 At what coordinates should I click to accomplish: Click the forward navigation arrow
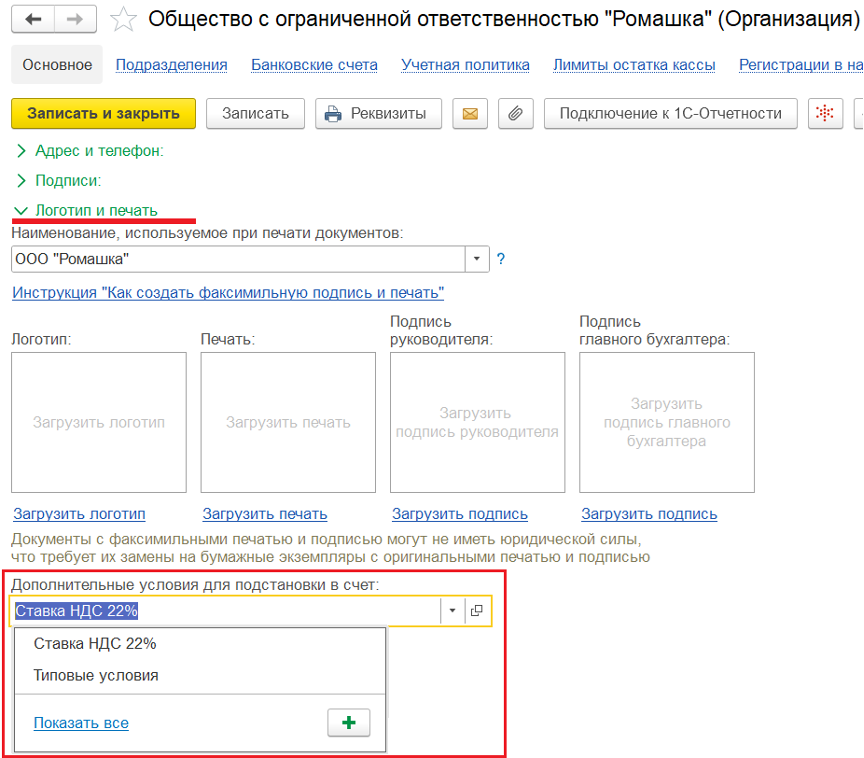coord(75,19)
